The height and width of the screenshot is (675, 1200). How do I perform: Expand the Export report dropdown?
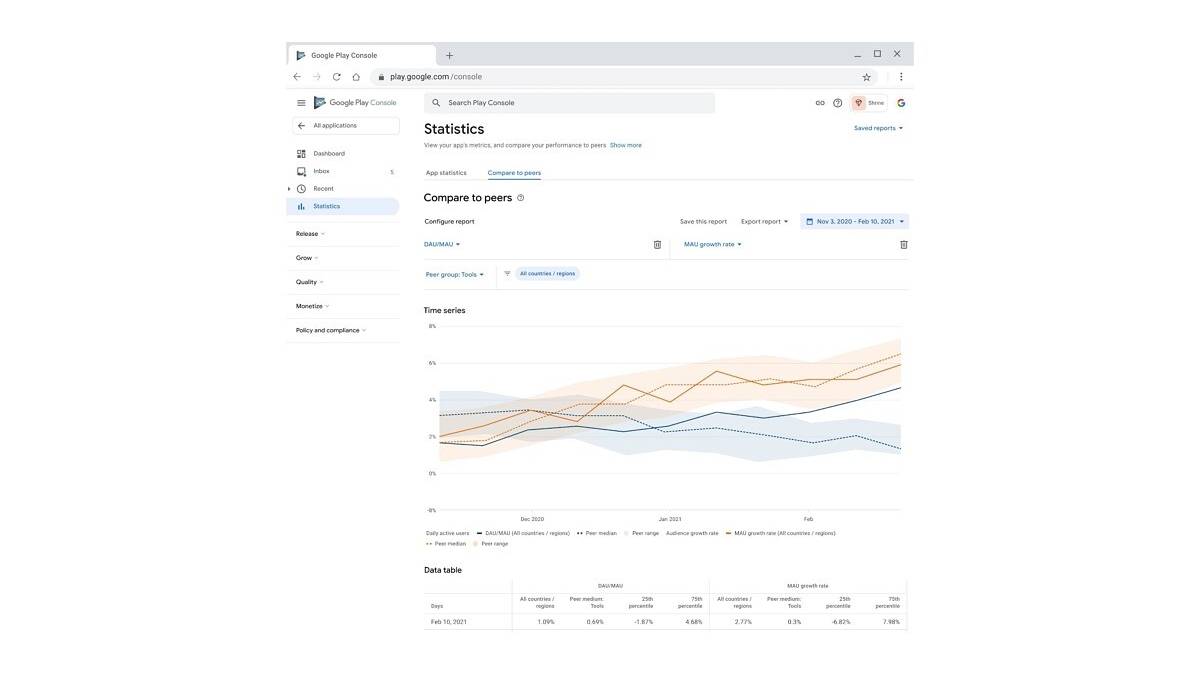(765, 222)
